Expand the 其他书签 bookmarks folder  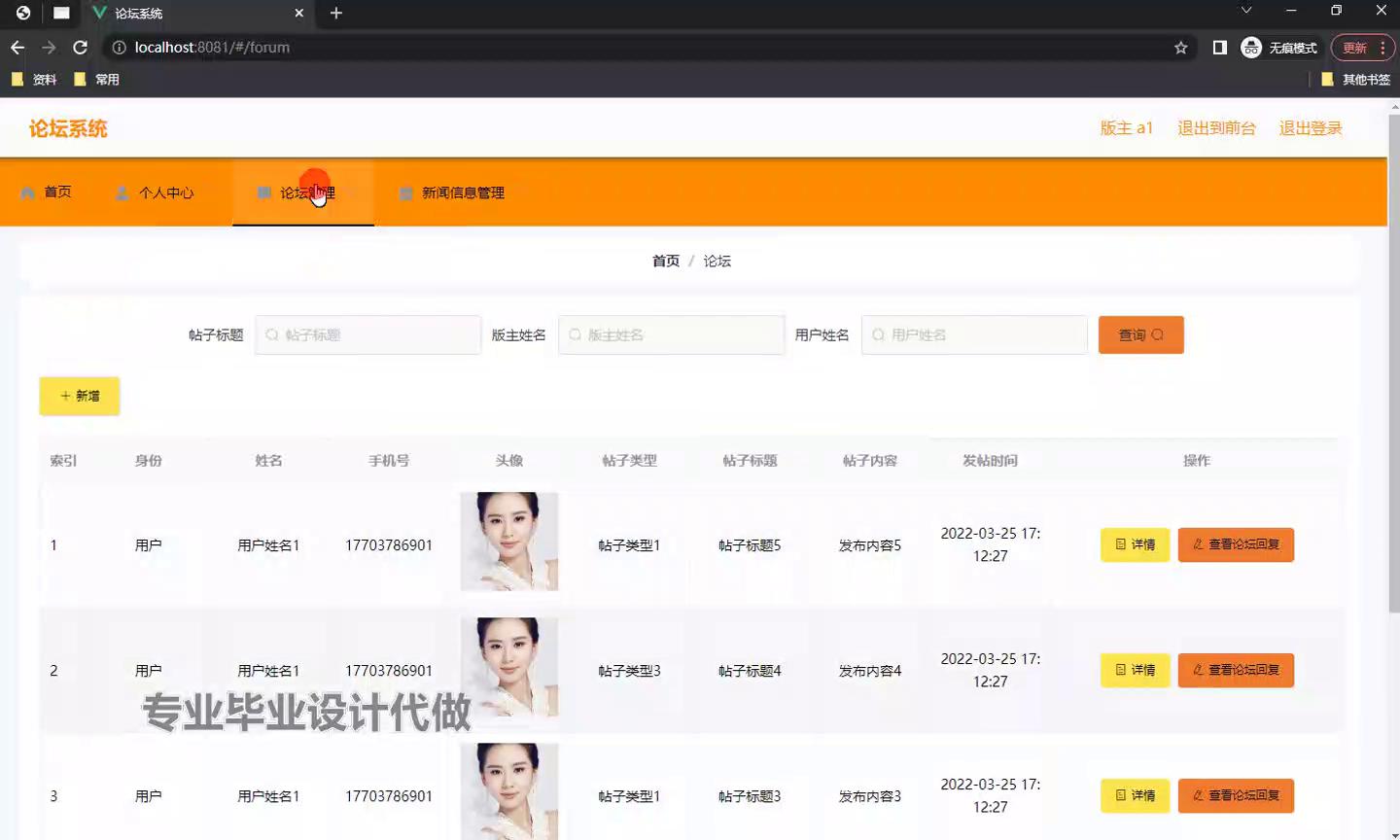pyautogui.click(x=1355, y=80)
